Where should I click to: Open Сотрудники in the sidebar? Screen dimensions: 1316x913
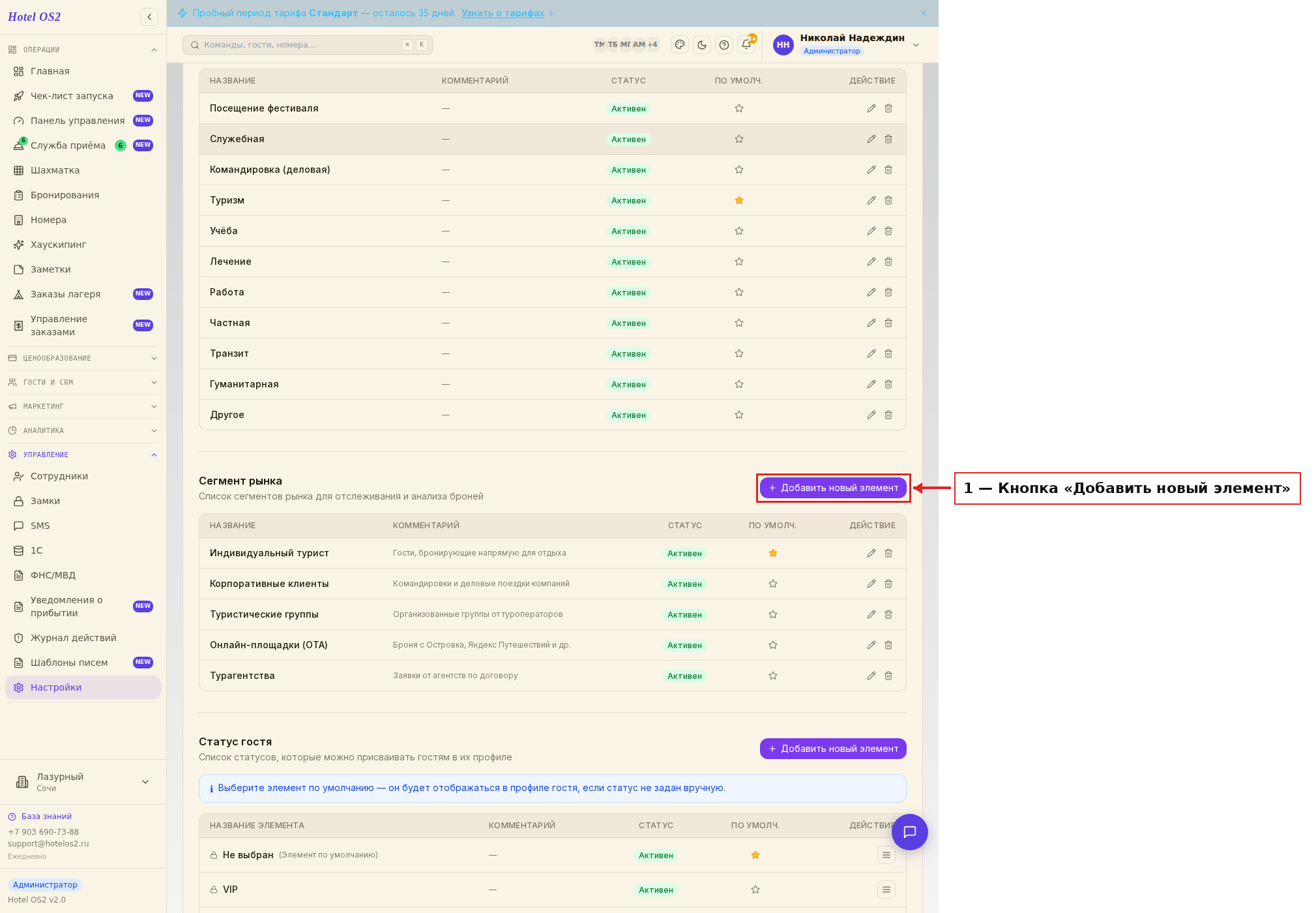click(x=83, y=476)
